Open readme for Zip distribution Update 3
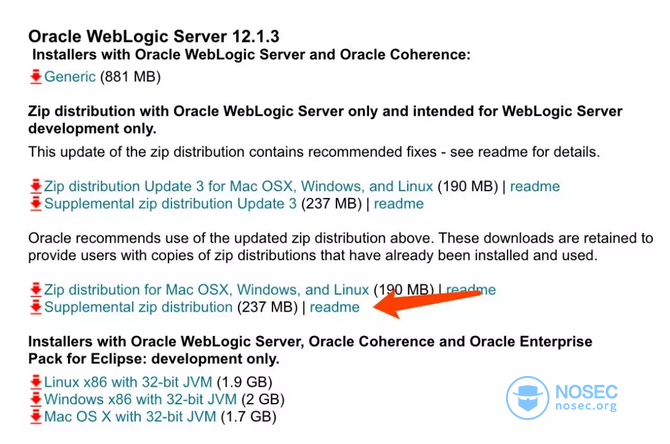The width and height of the screenshot is (670, 444). (535, 187)
